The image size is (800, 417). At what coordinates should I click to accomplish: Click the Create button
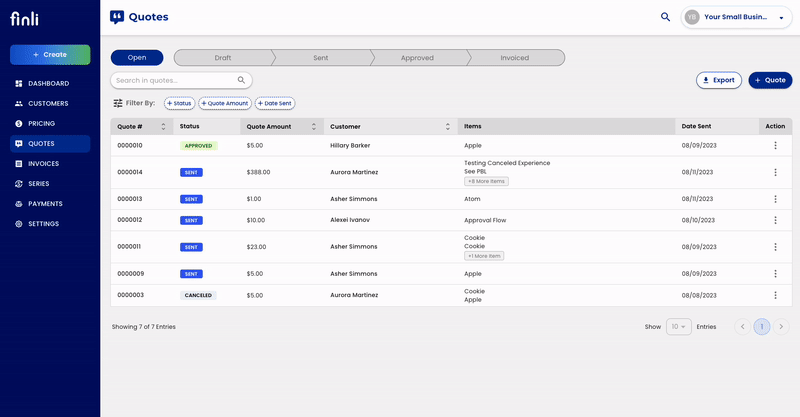(x=50, y=55)
